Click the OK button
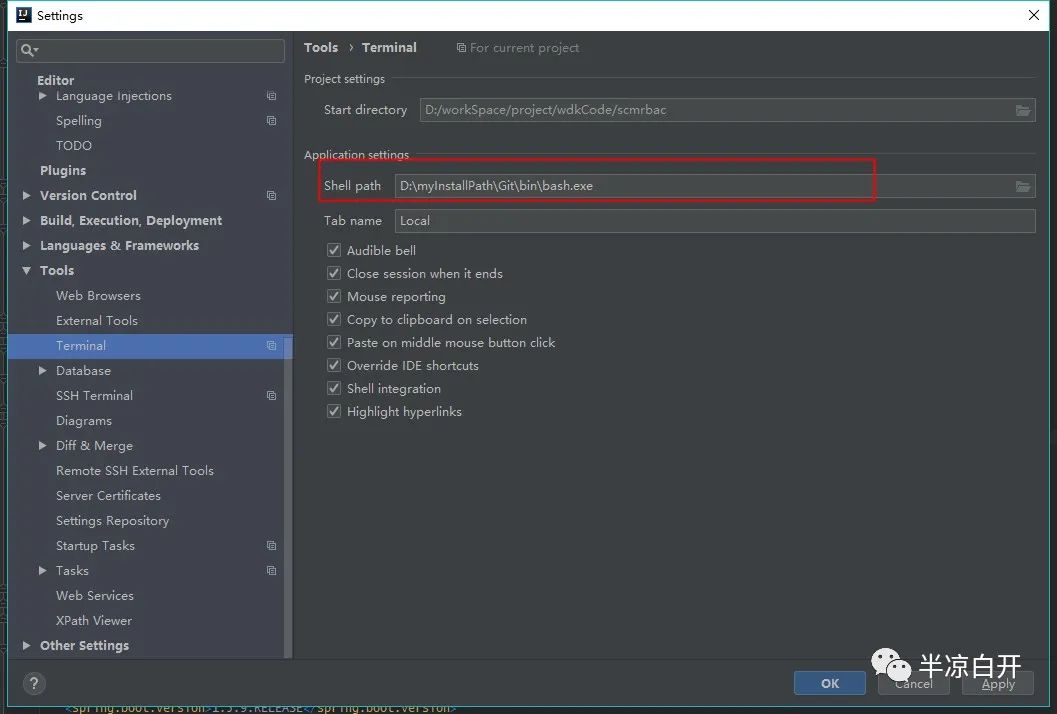Image resolution: width=1057 pixels, height=714 pixels. [829, 683]
